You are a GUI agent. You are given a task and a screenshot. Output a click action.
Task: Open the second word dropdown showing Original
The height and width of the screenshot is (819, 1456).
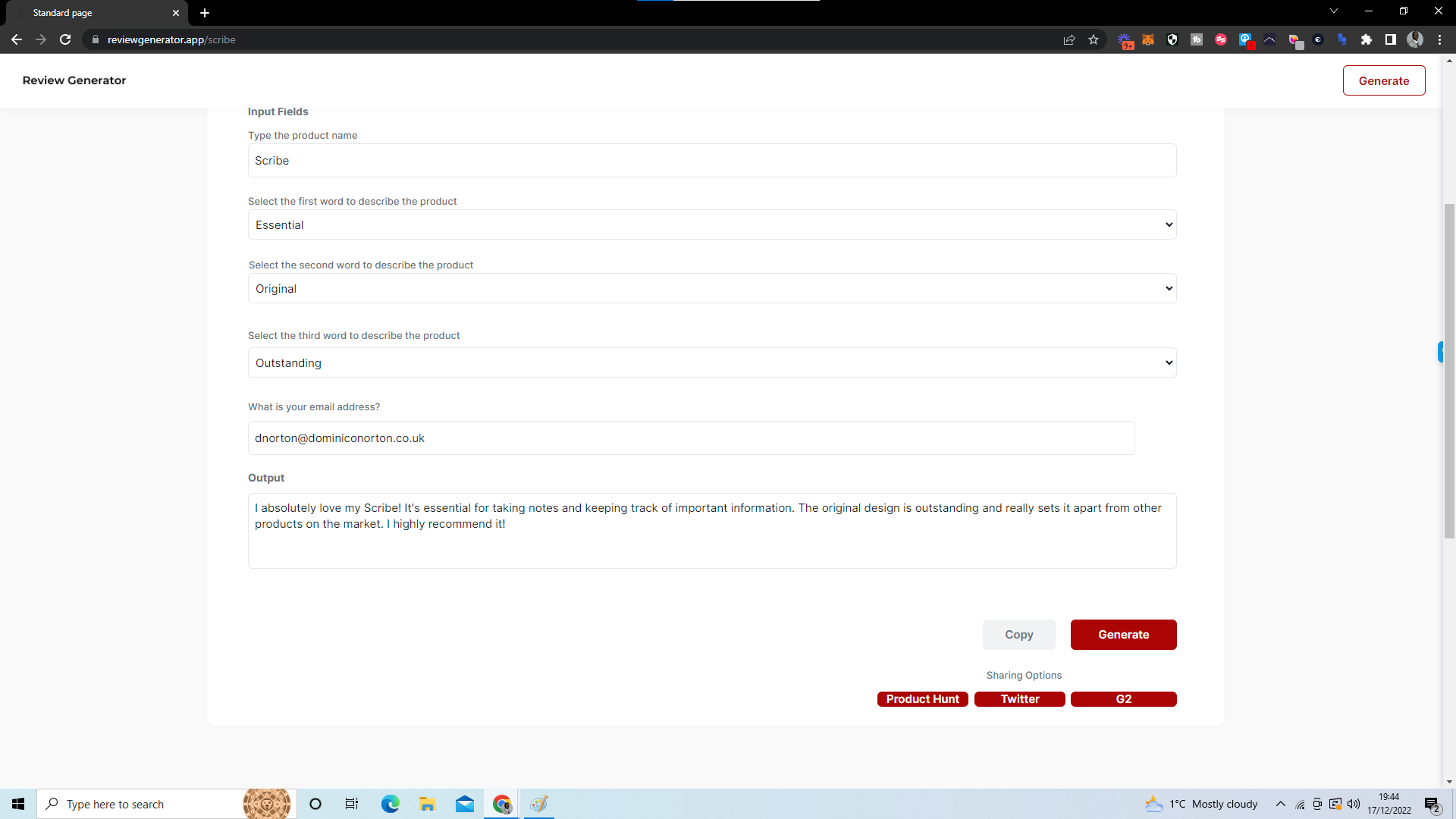coord(712,288)
